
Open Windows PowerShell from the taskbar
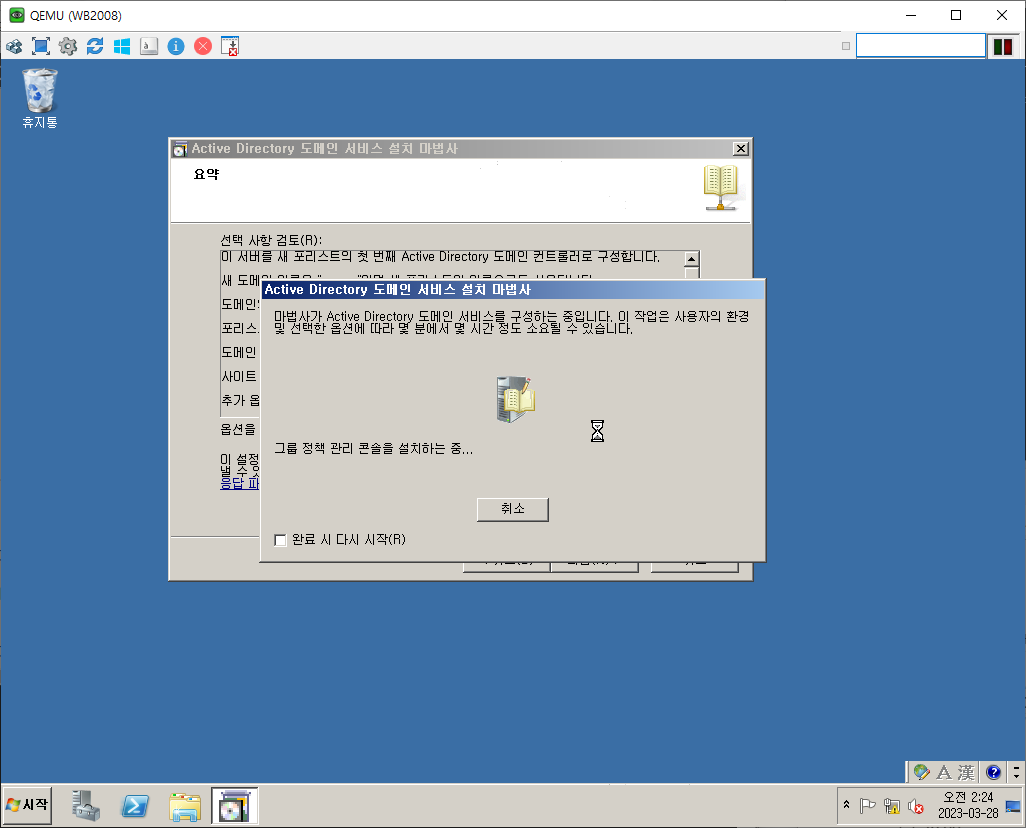pos(135,805)
